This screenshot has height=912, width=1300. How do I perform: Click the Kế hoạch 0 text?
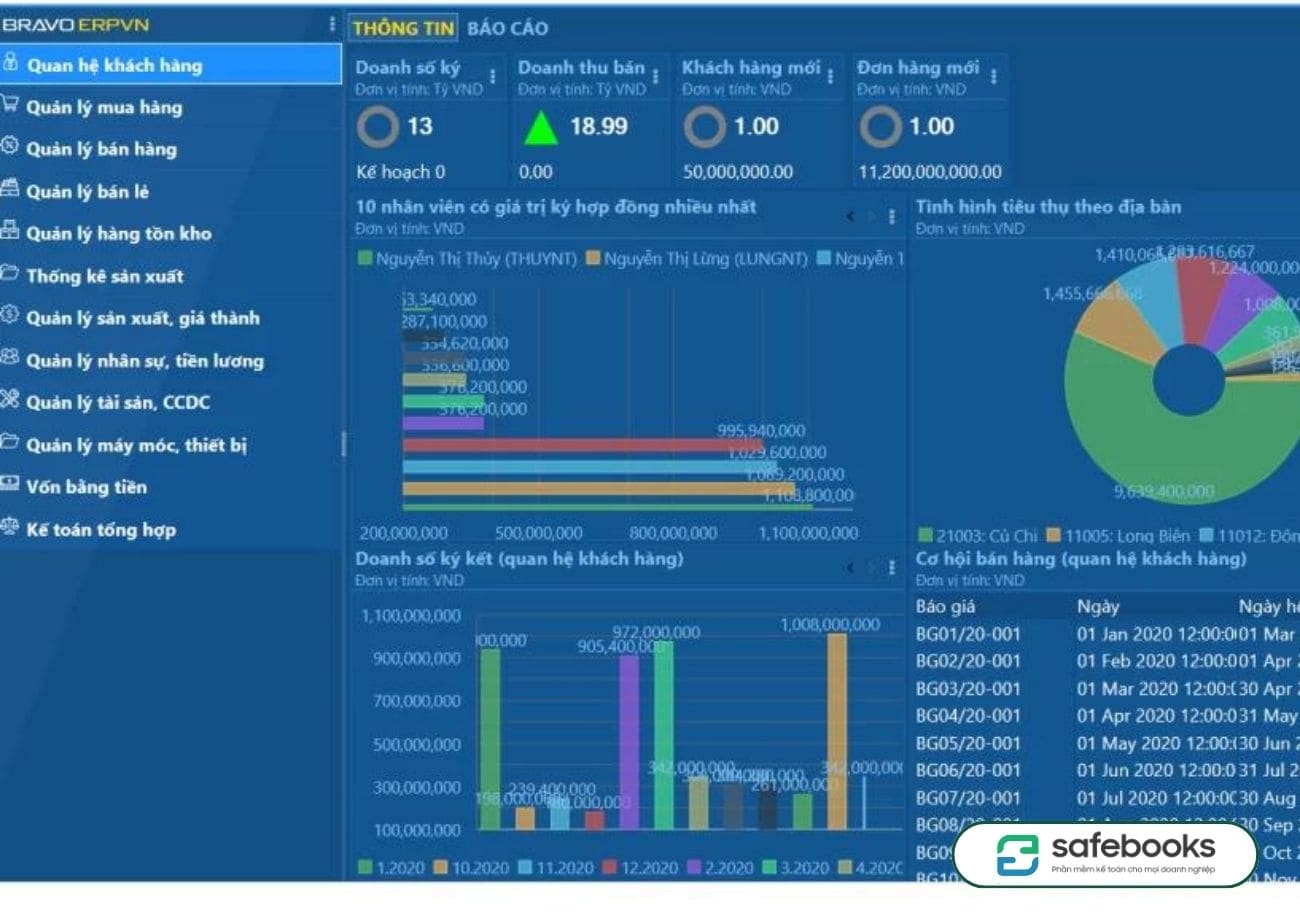click(x=400, y=172)
